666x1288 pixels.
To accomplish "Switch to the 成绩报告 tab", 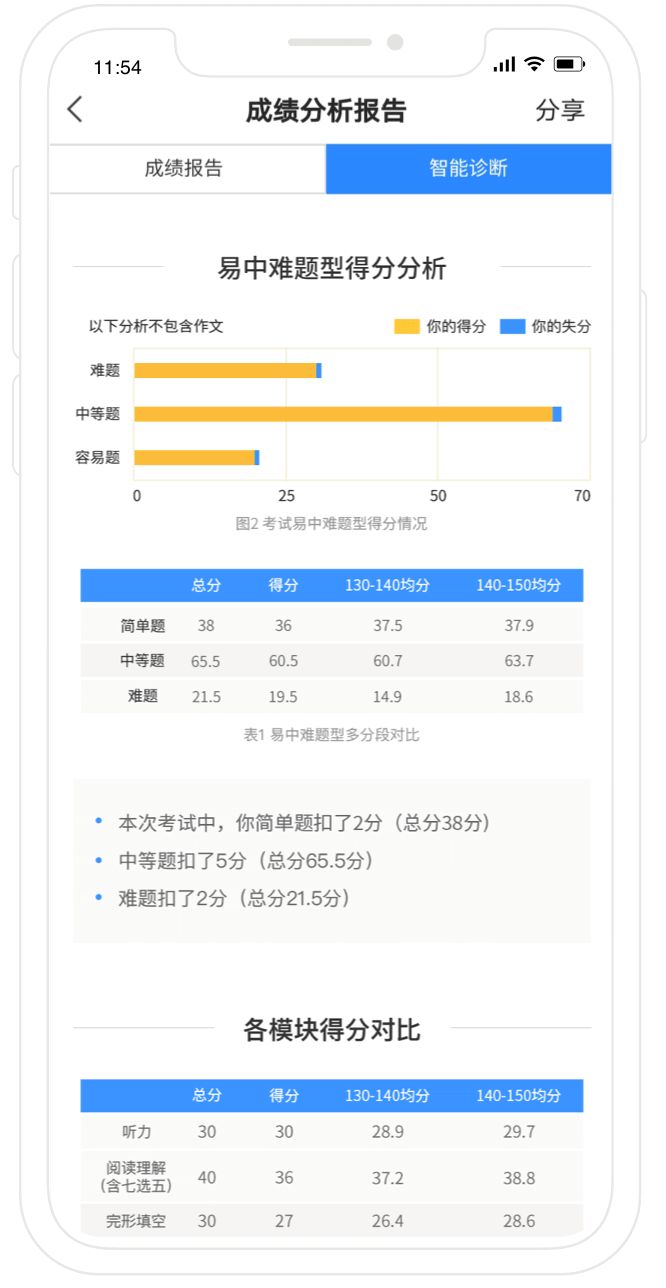I will [184, 168].
